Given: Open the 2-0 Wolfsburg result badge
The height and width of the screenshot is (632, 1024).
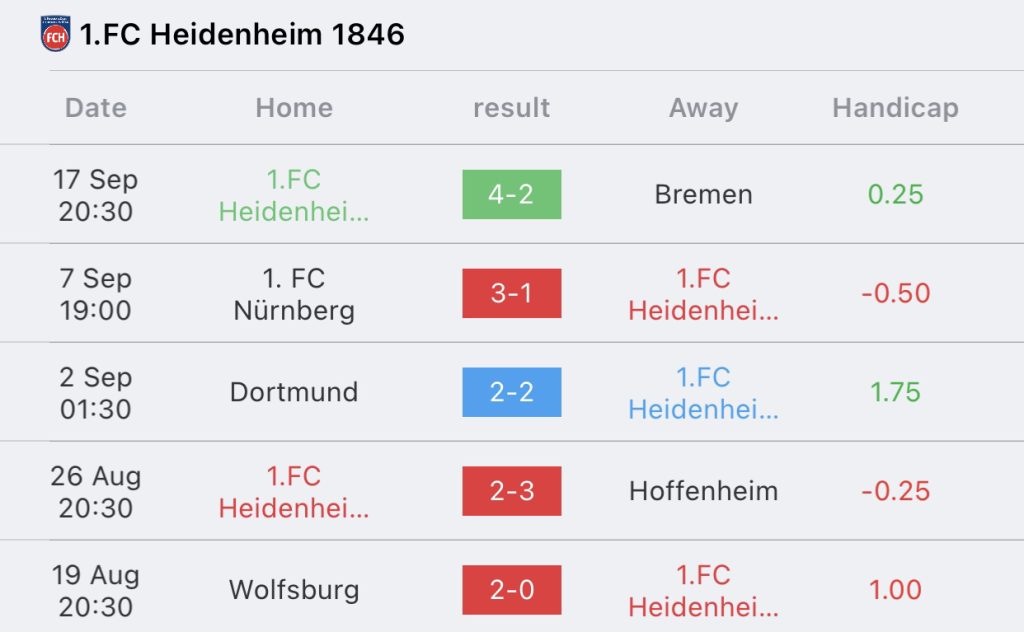Looking at the screenshot, I should (x=511, y=590).
